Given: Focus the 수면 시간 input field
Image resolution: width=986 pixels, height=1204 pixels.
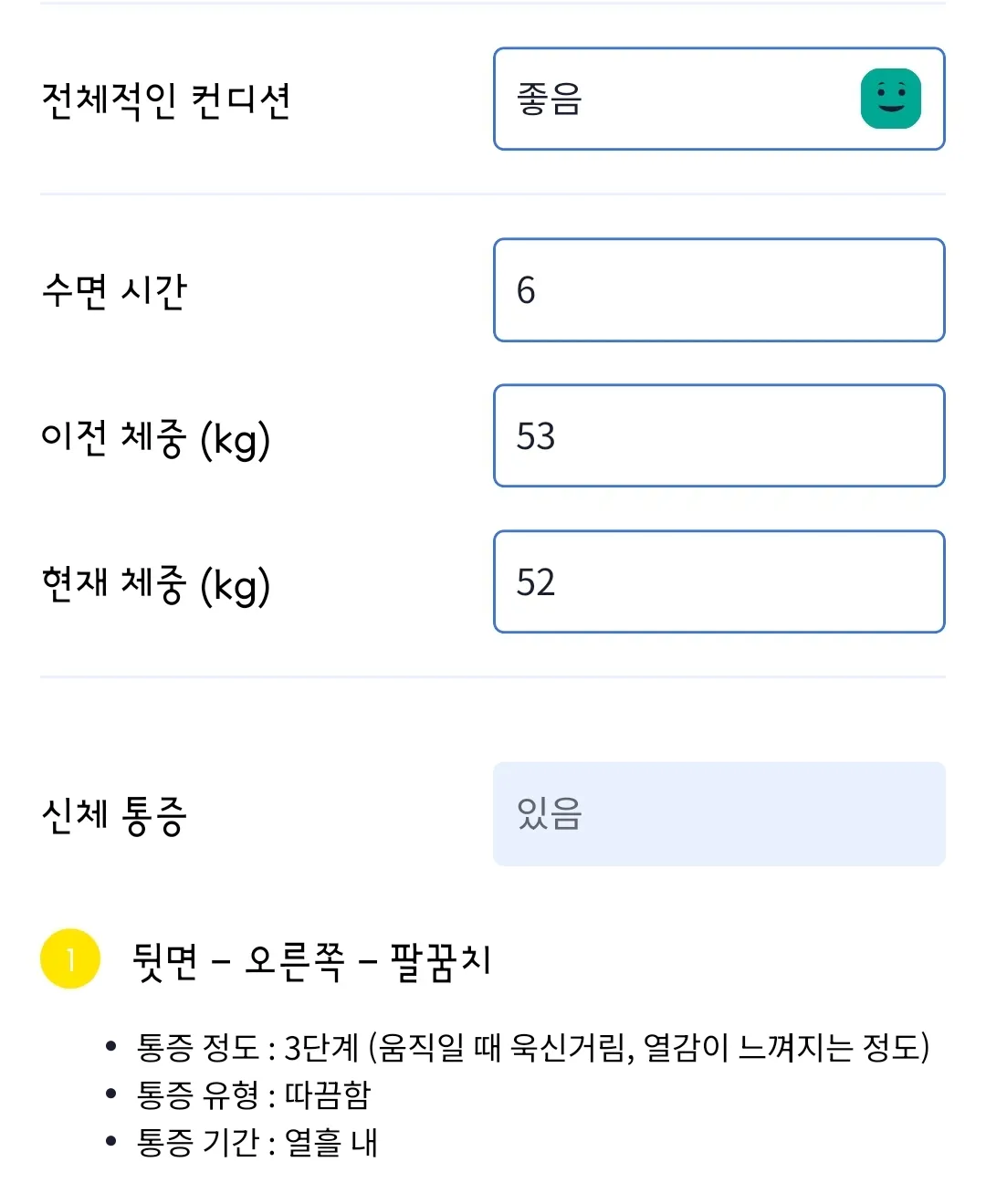Looking at the screenshot, I should click(x=719, y=290).
